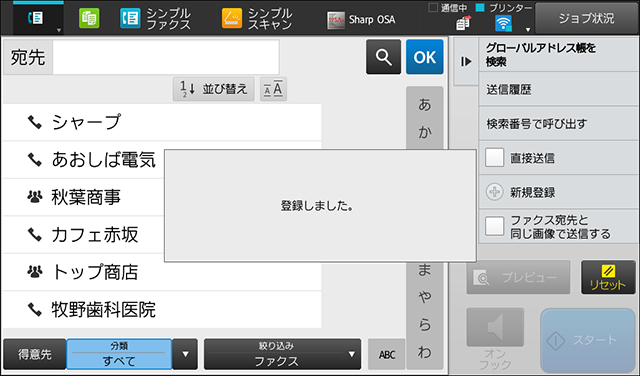Open the 分類 dropdown arrow
640x376 pixels.
185,354
